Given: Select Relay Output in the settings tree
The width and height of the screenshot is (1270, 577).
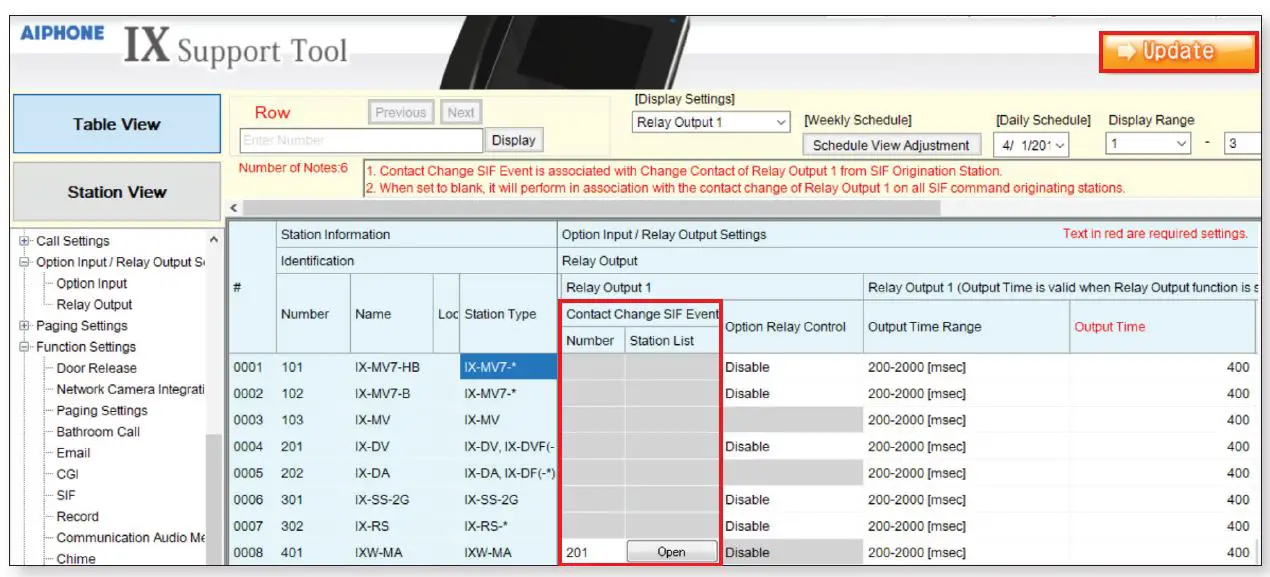Looking at the screenshot, I should (x=94, y=305).
